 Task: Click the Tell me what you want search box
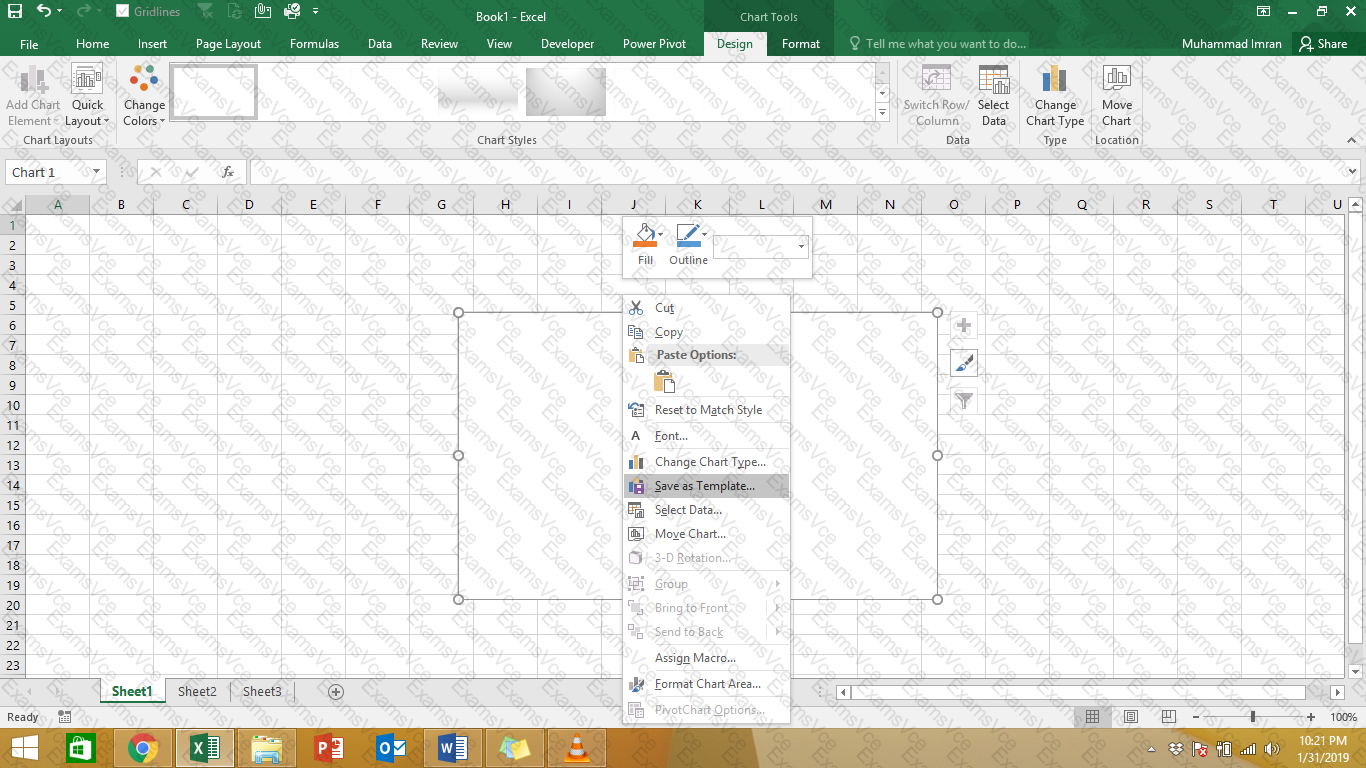tap(937, 44)
